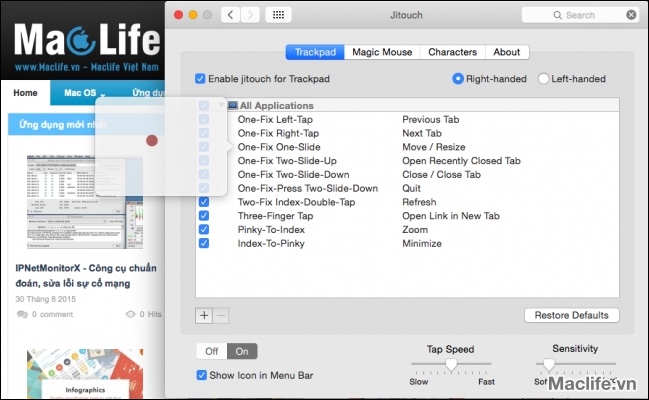Click the forward arrow in Jitouch toolbar
The height and width of the screenshot is (400, 649).
click(x=250, y=15)
